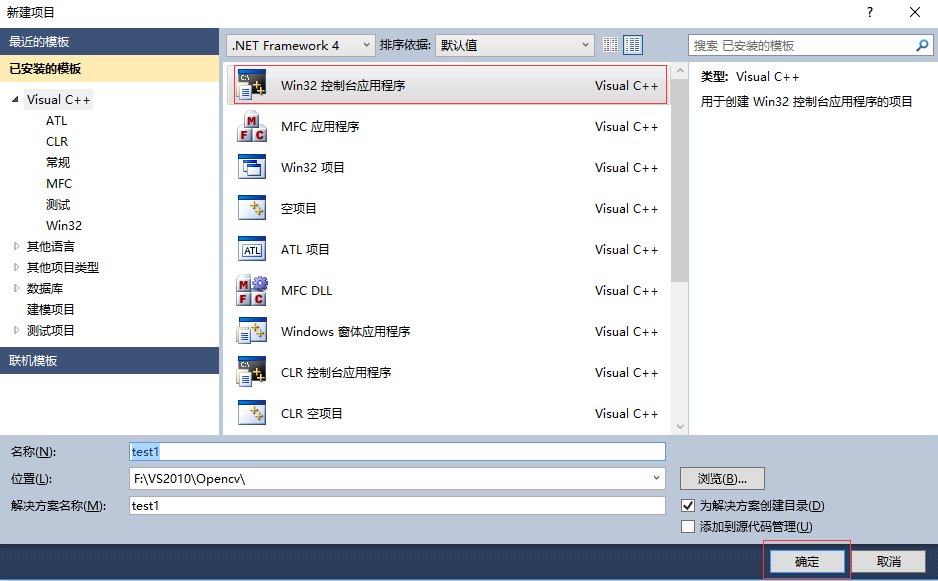
Task: Click the Win32 console application template icon
Action: pyautogui.click(x=252, y=85)
